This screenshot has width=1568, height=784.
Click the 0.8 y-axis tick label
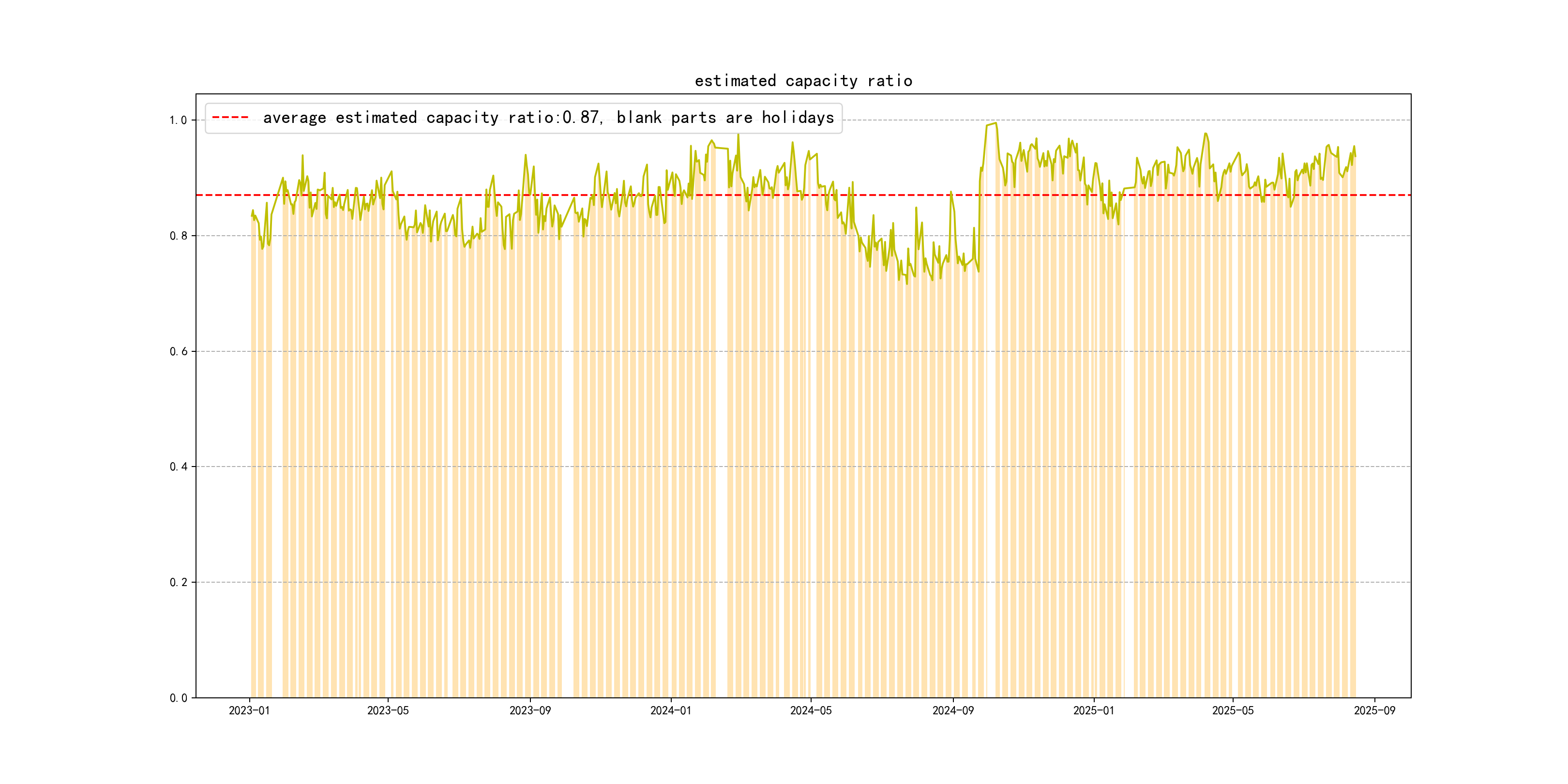coord(178,236)
